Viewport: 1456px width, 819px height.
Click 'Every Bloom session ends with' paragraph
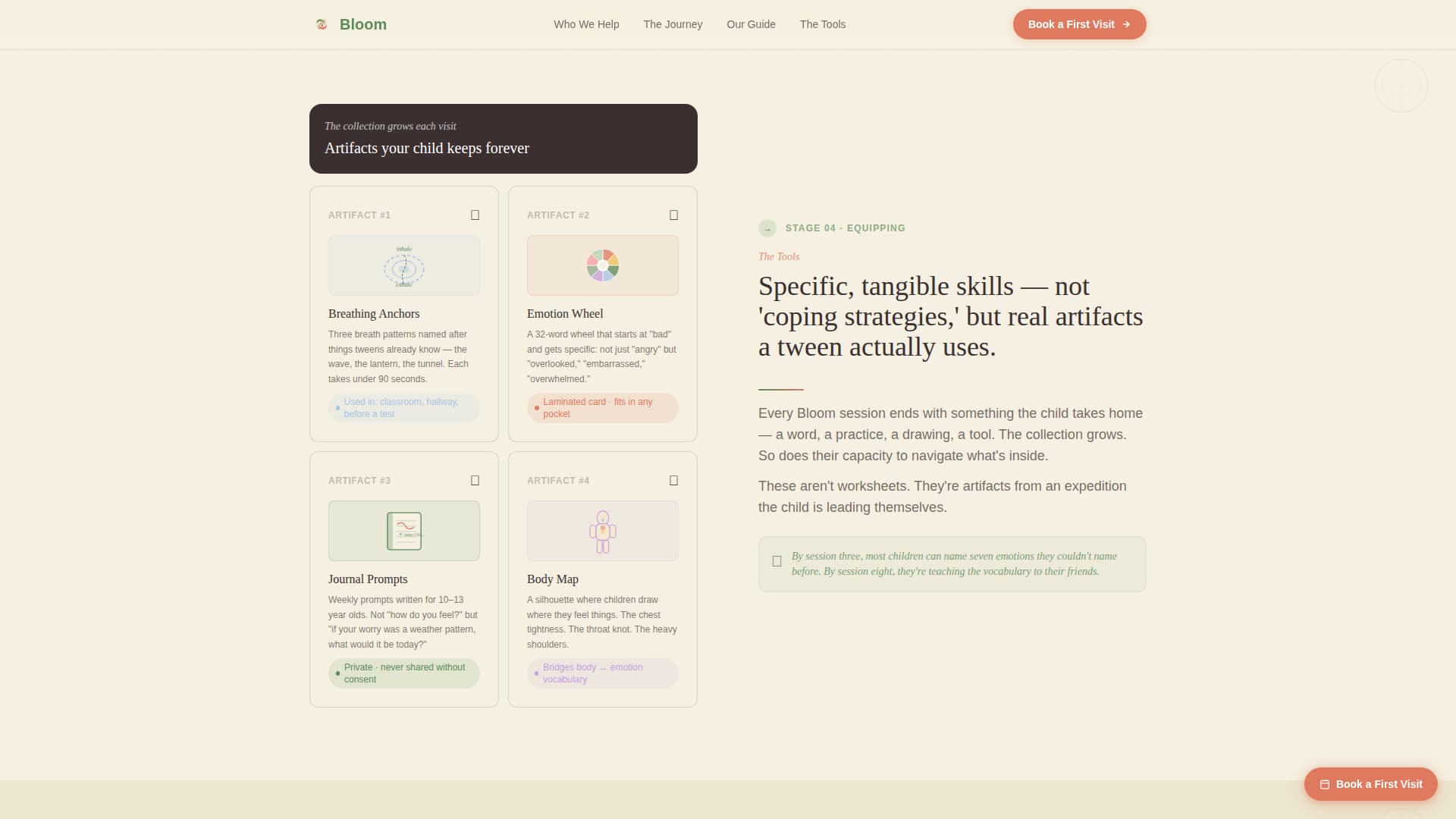951,435
